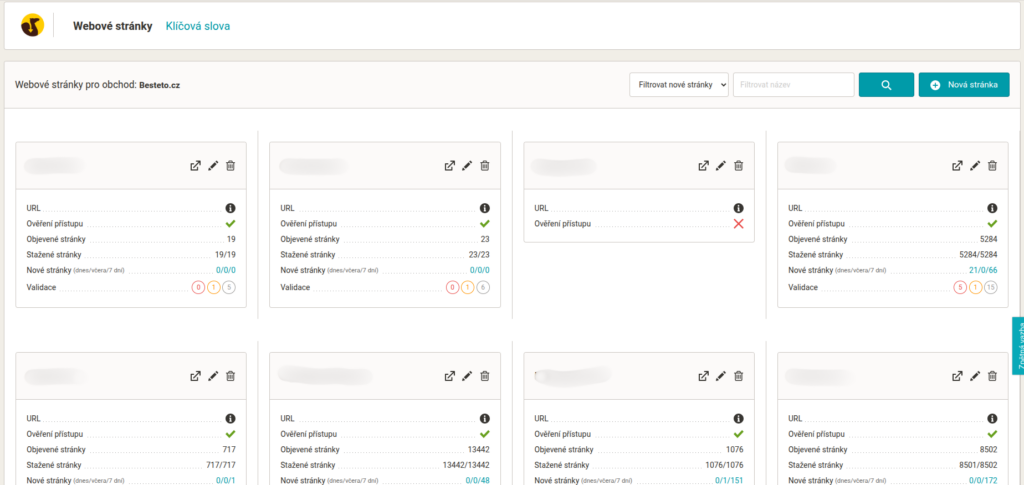Screen dimensions: 1024x485
Task: Click the orange validation badge in the 19 pages card
Action: click(x=214, y=288)
